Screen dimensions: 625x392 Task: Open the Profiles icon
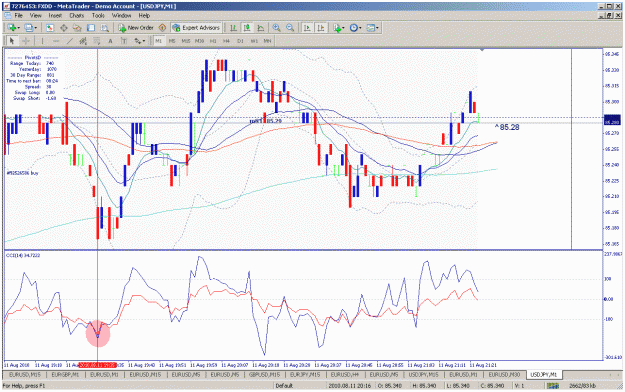(x=28, y=28)
